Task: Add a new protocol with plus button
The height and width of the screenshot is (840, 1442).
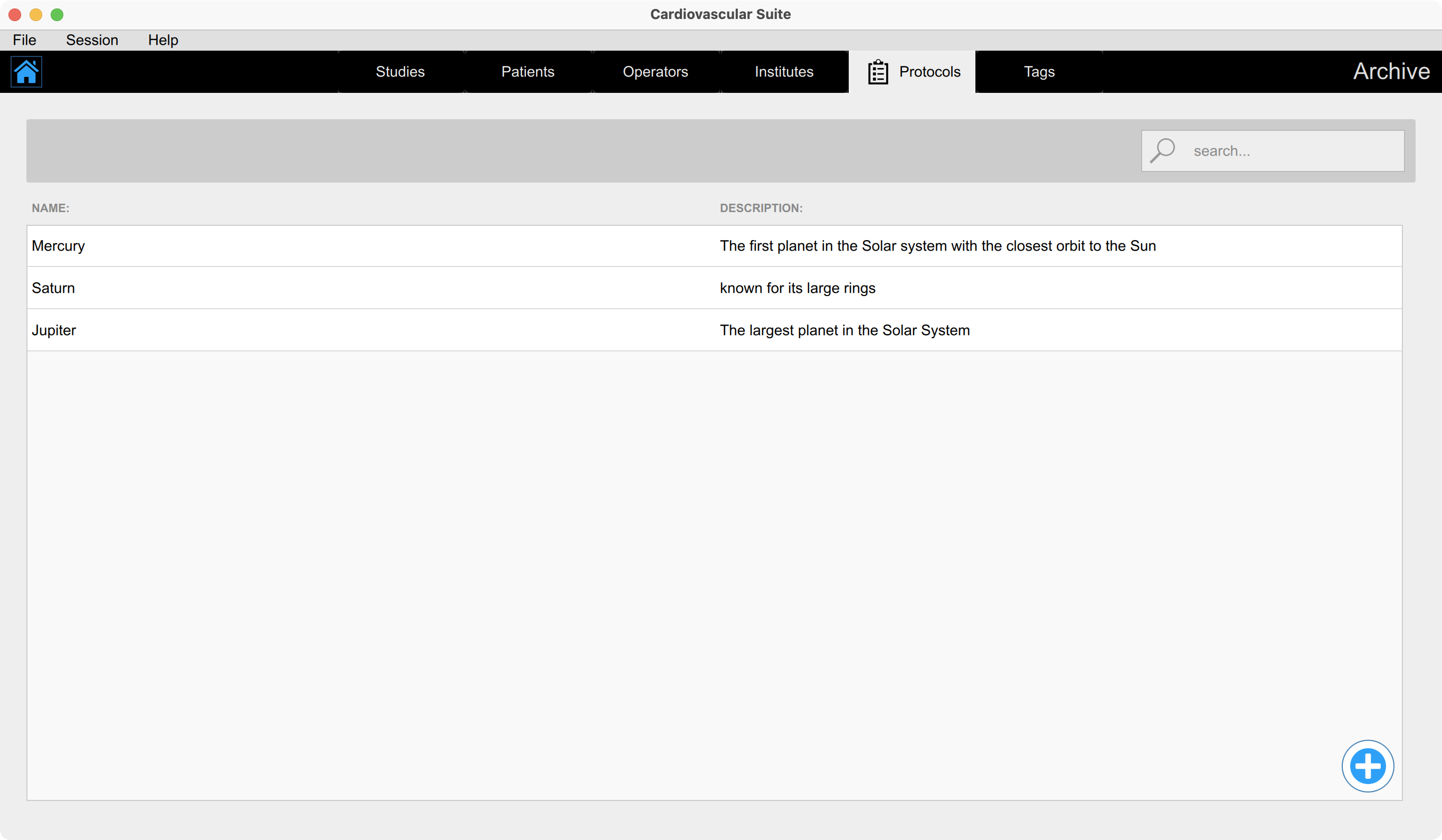Action: [x=1367, y=766]
